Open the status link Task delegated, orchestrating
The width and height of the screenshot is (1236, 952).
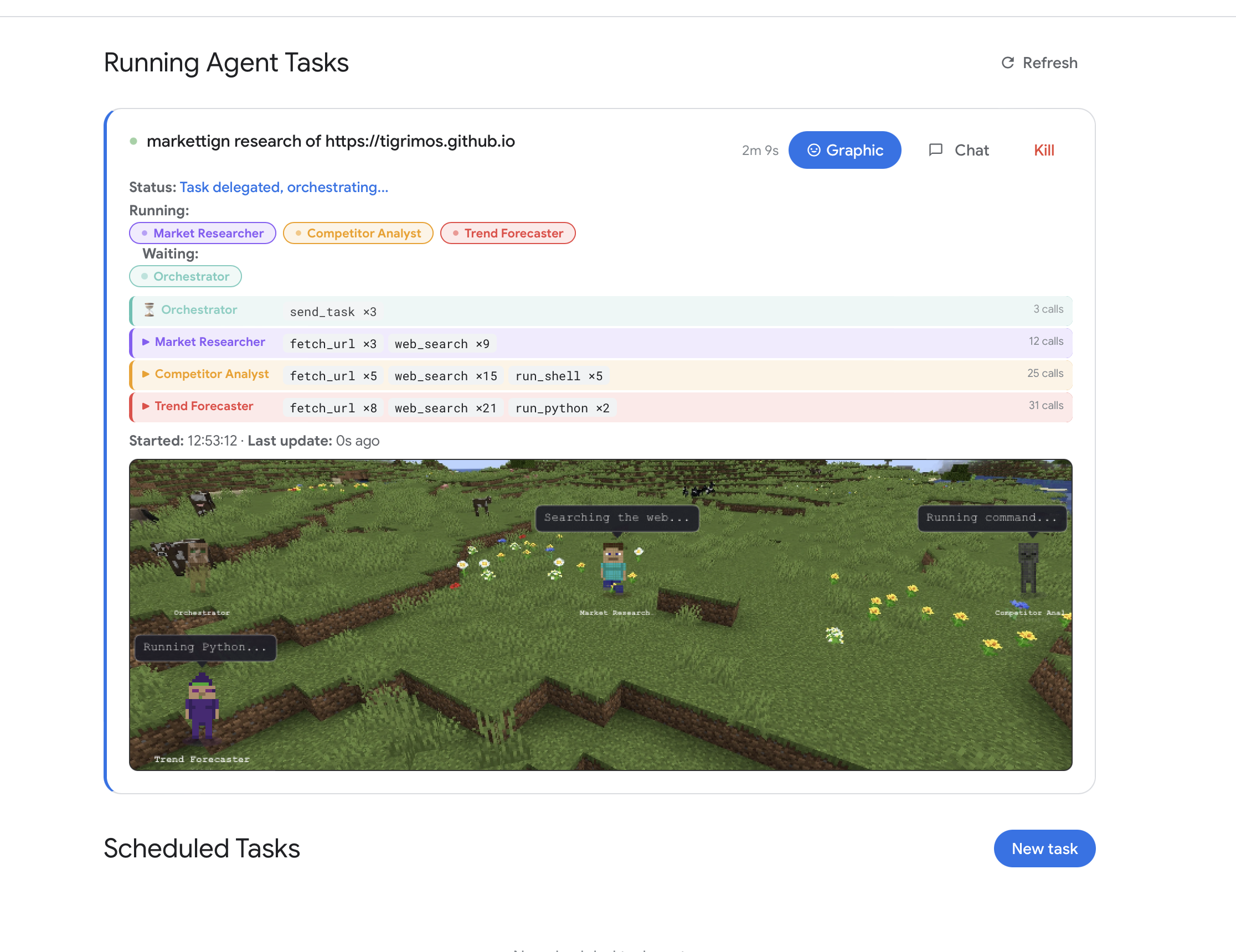[284, 187]
